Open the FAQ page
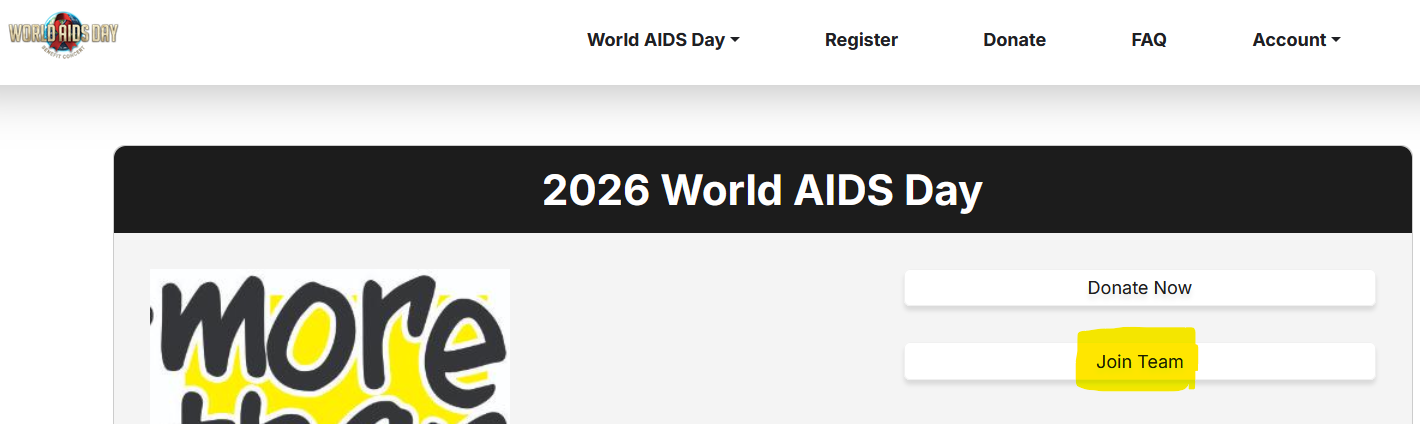The width and height of the screenshot is (1420, 424). click(x=1149, y=40)
